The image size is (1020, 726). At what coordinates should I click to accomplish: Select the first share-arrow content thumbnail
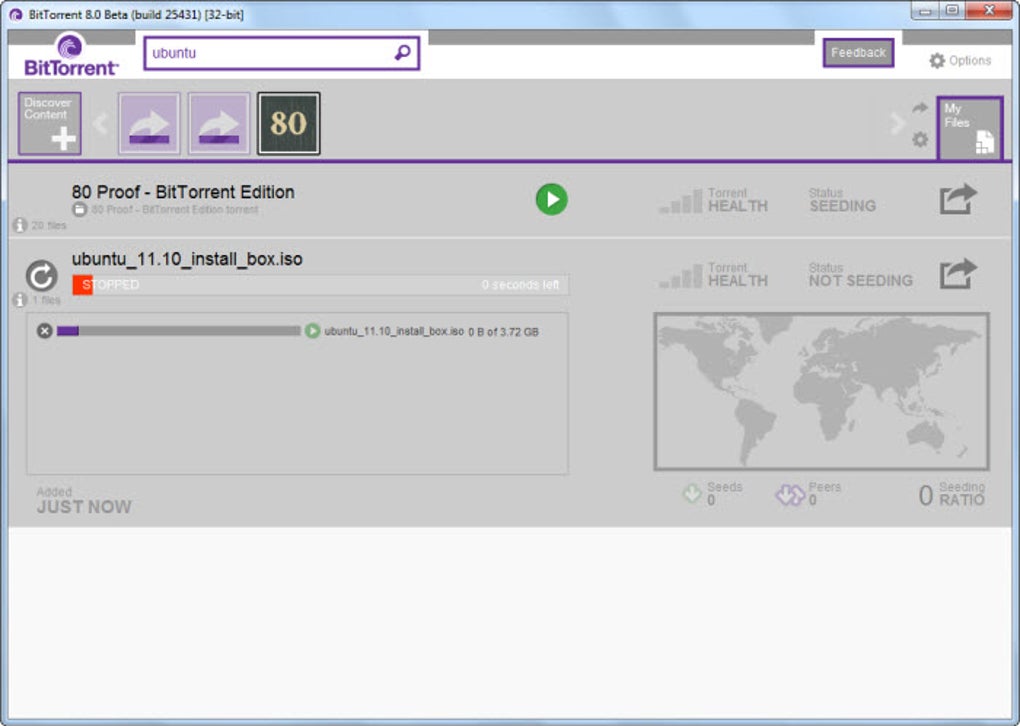[x=149, y=123]
